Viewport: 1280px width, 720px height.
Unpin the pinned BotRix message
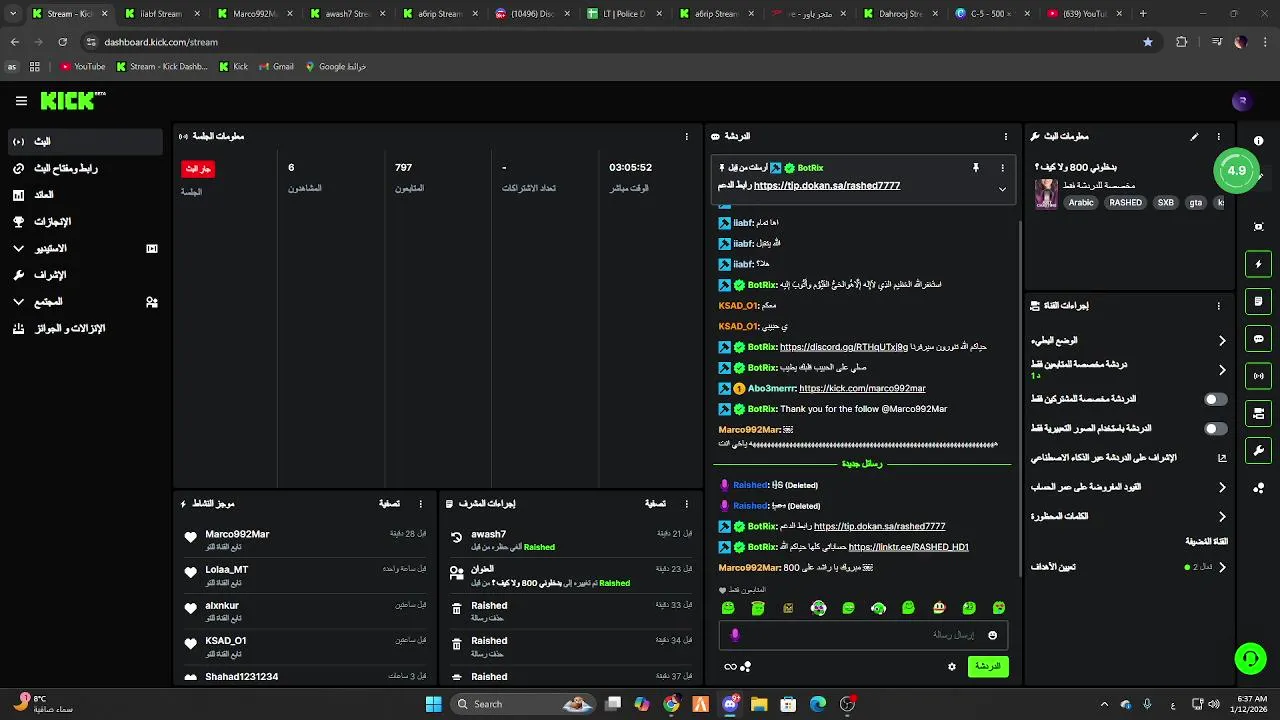975,168
